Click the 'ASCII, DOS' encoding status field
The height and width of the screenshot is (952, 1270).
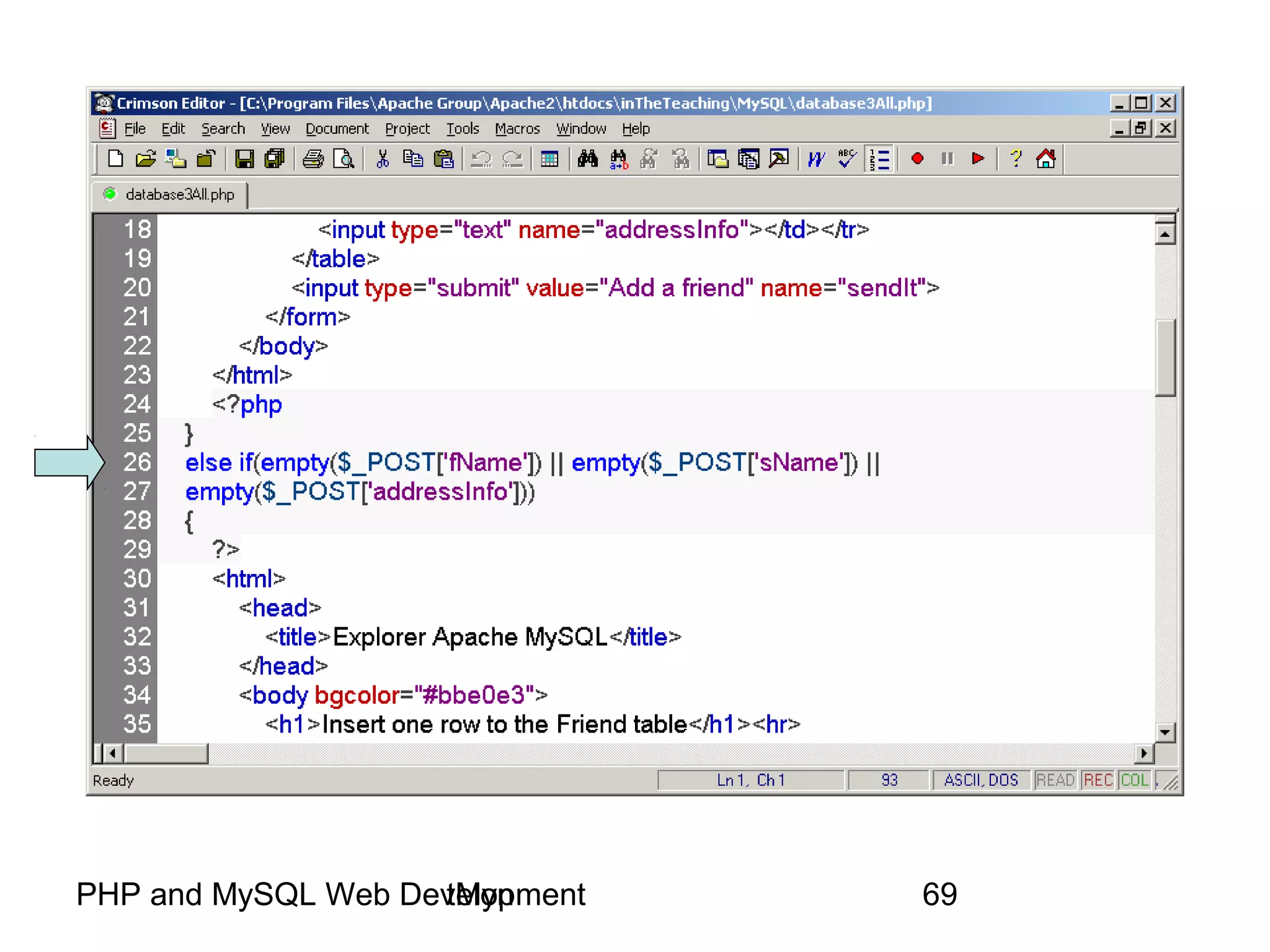(981, 780)
